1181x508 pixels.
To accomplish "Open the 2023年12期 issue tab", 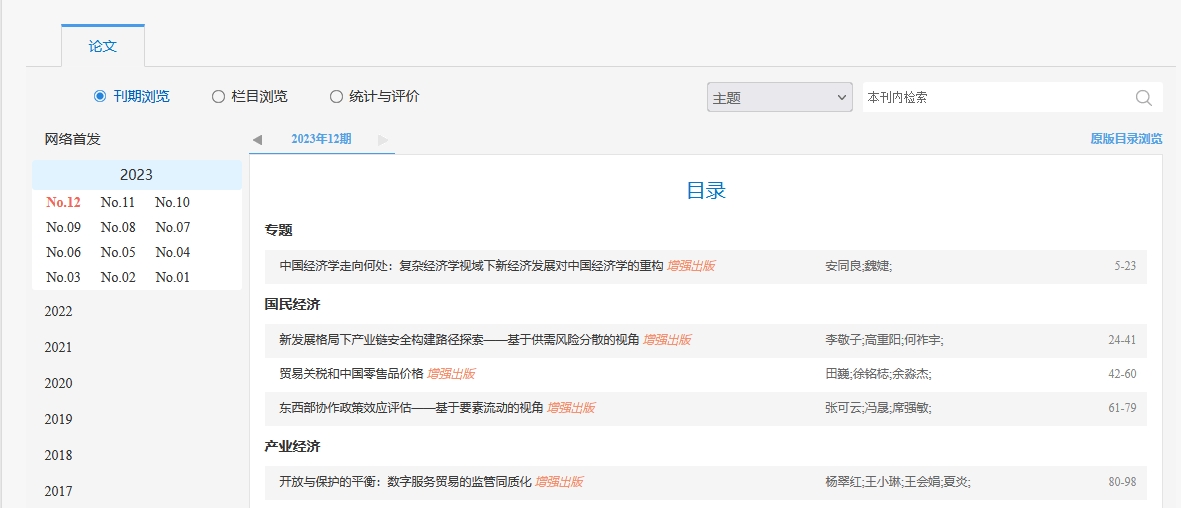I will pyautogui.click(x=321, y=139).
